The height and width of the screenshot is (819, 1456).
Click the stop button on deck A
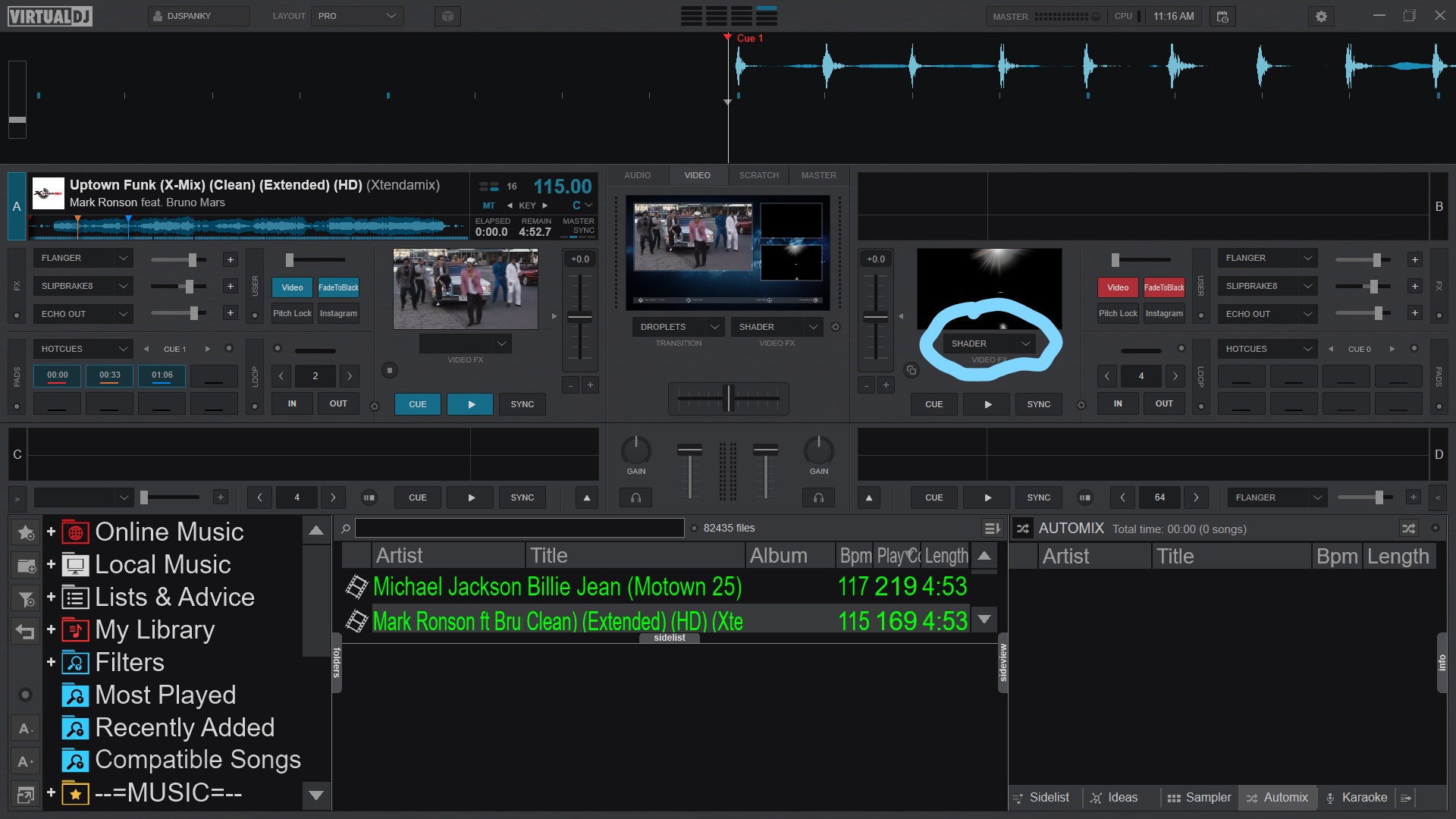[x=389, y=370]
